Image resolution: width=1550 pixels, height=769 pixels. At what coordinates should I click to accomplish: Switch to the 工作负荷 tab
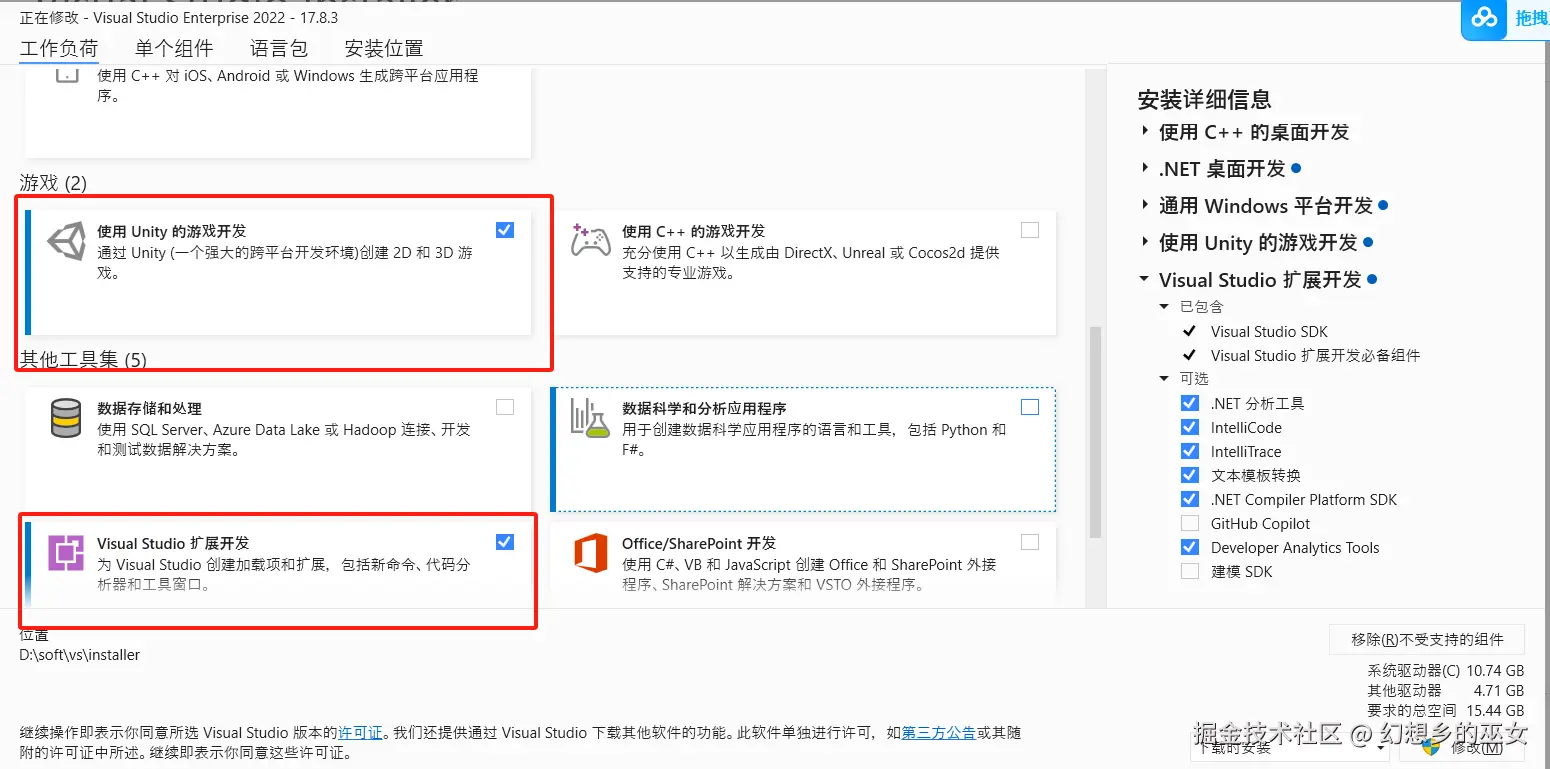(59, 49)
